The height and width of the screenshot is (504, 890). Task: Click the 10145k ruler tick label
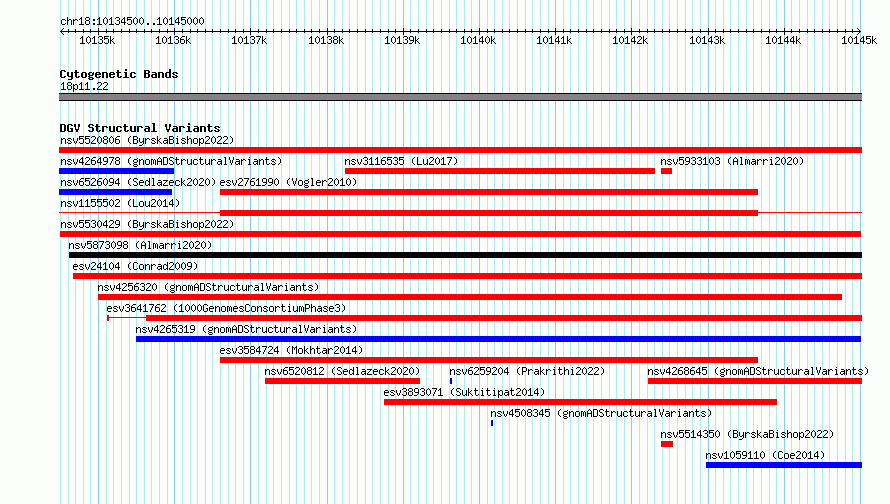859,40
